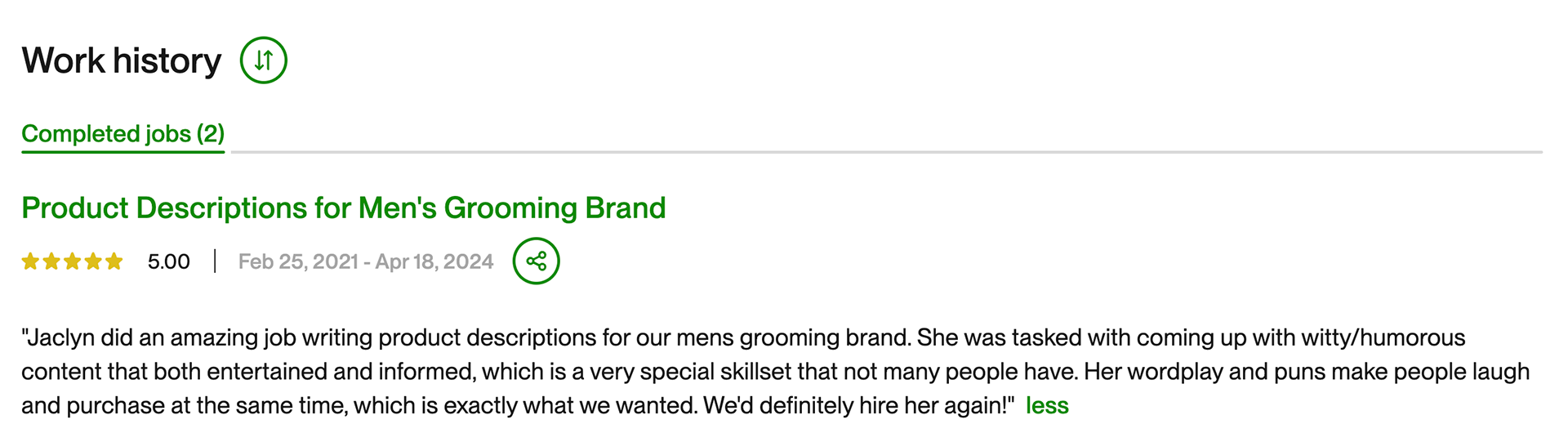Click the share icon next to the job dates
1568x442 pixels.
536,261
